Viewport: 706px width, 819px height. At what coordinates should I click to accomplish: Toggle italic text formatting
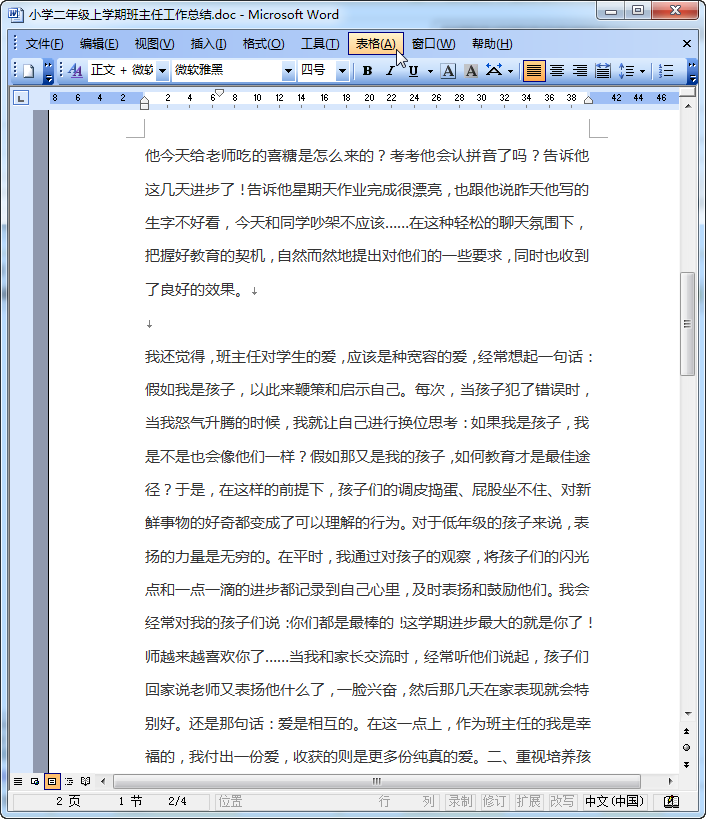tap(390, 71)
